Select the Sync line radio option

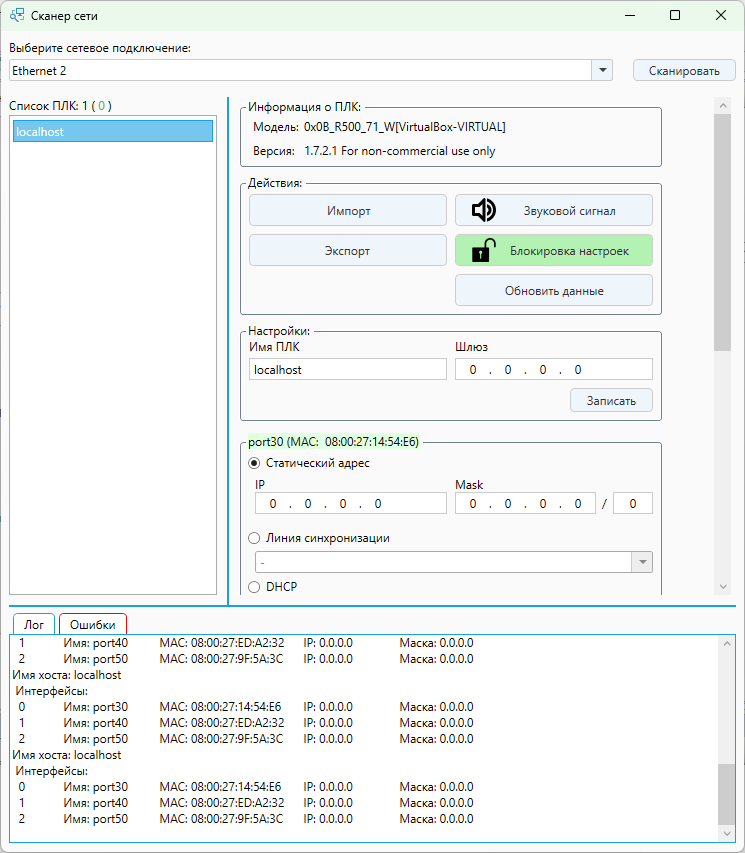(x=254, y=538)
